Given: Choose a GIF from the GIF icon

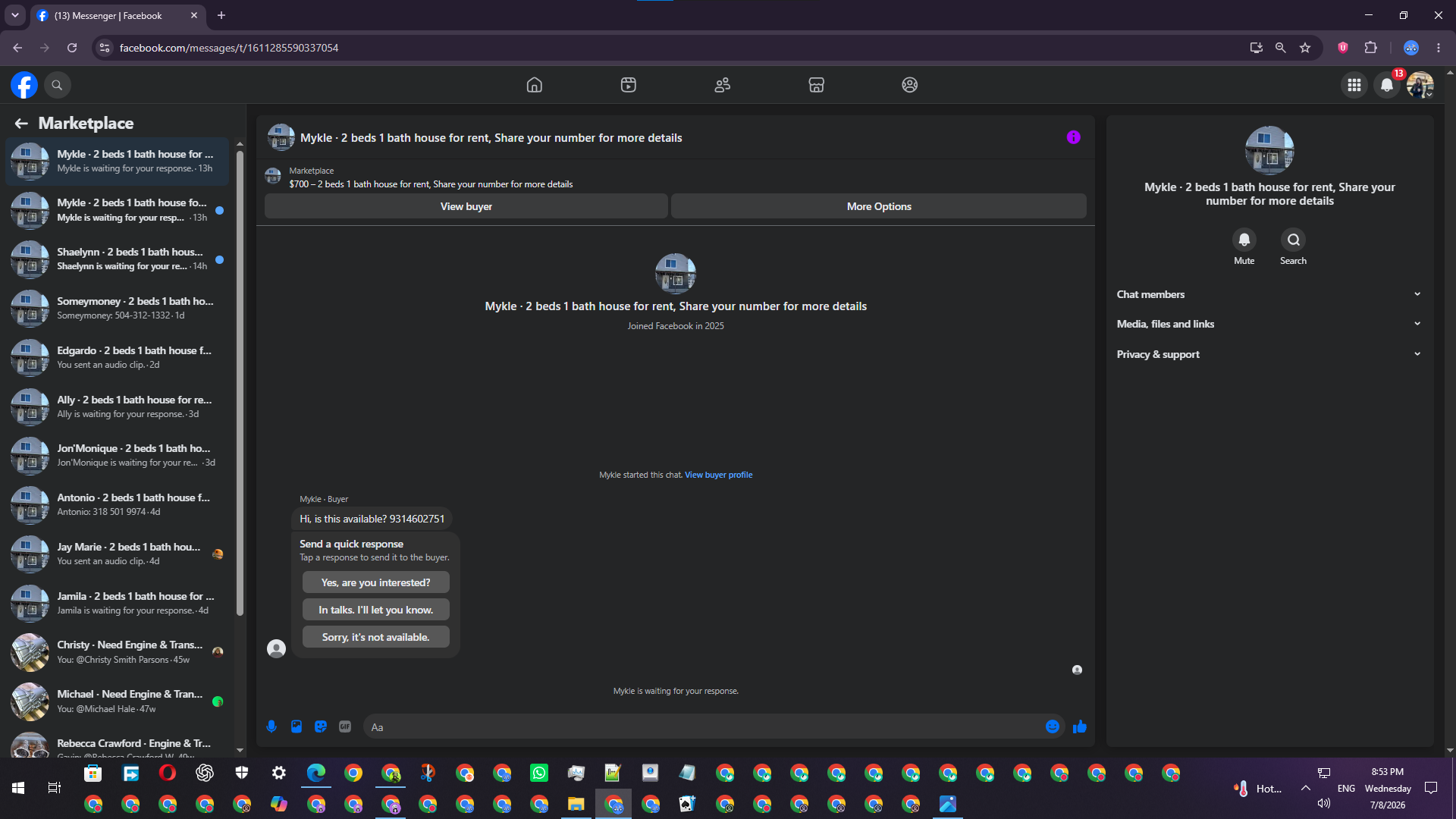Looking at the screenshot, I should click(345, 726).
